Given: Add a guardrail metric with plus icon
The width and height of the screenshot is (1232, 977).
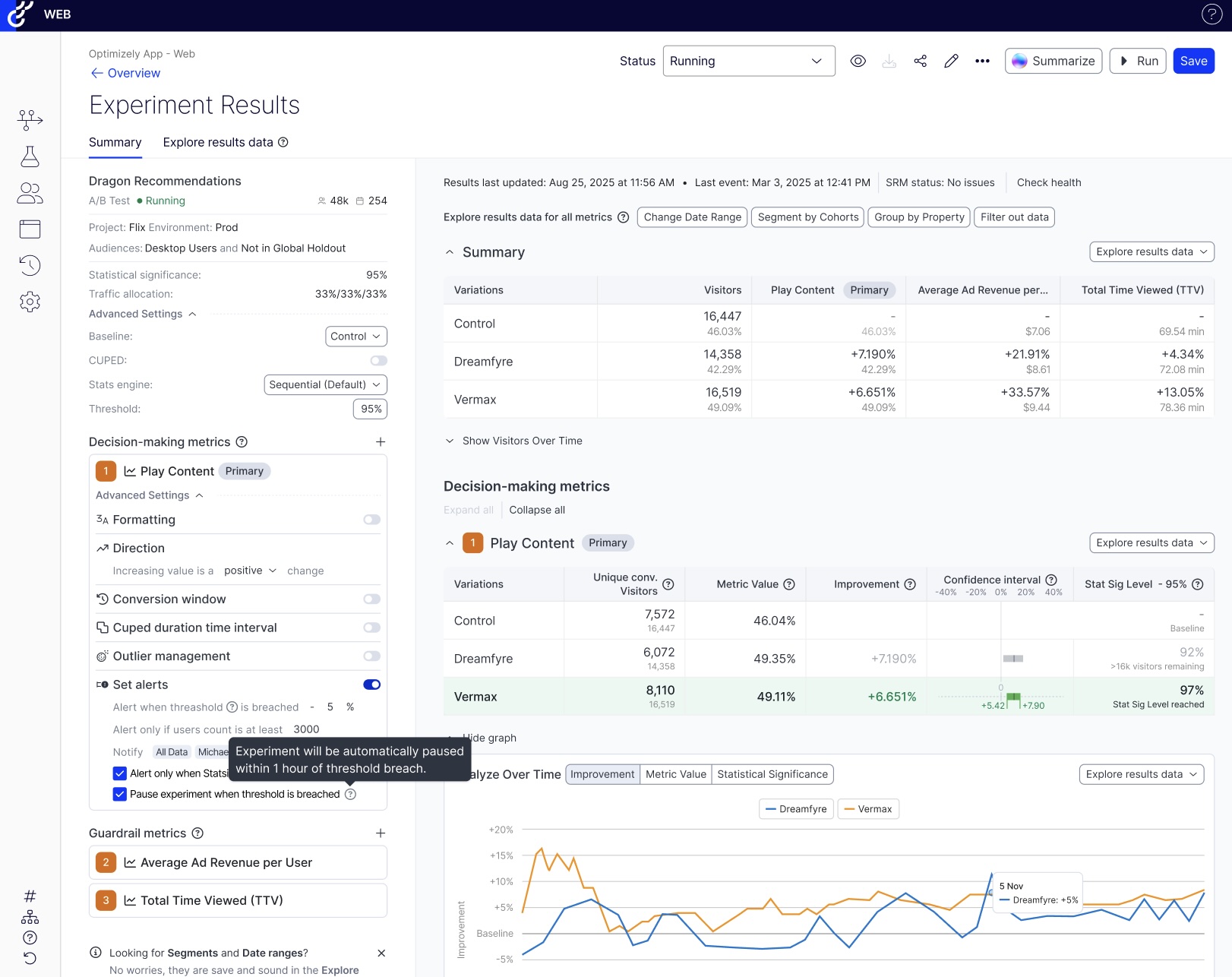Looking at the screenshot, I should click(381, 833).
